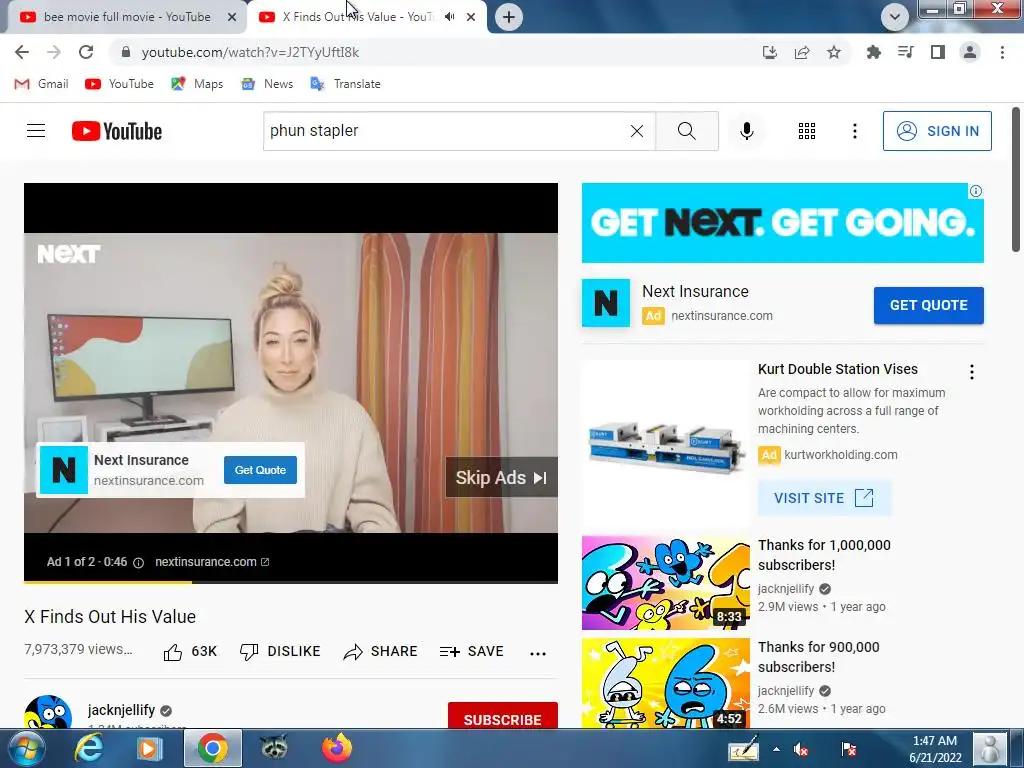
Task: Go to YouTube home via logo
Action: [x=117, y=131]
